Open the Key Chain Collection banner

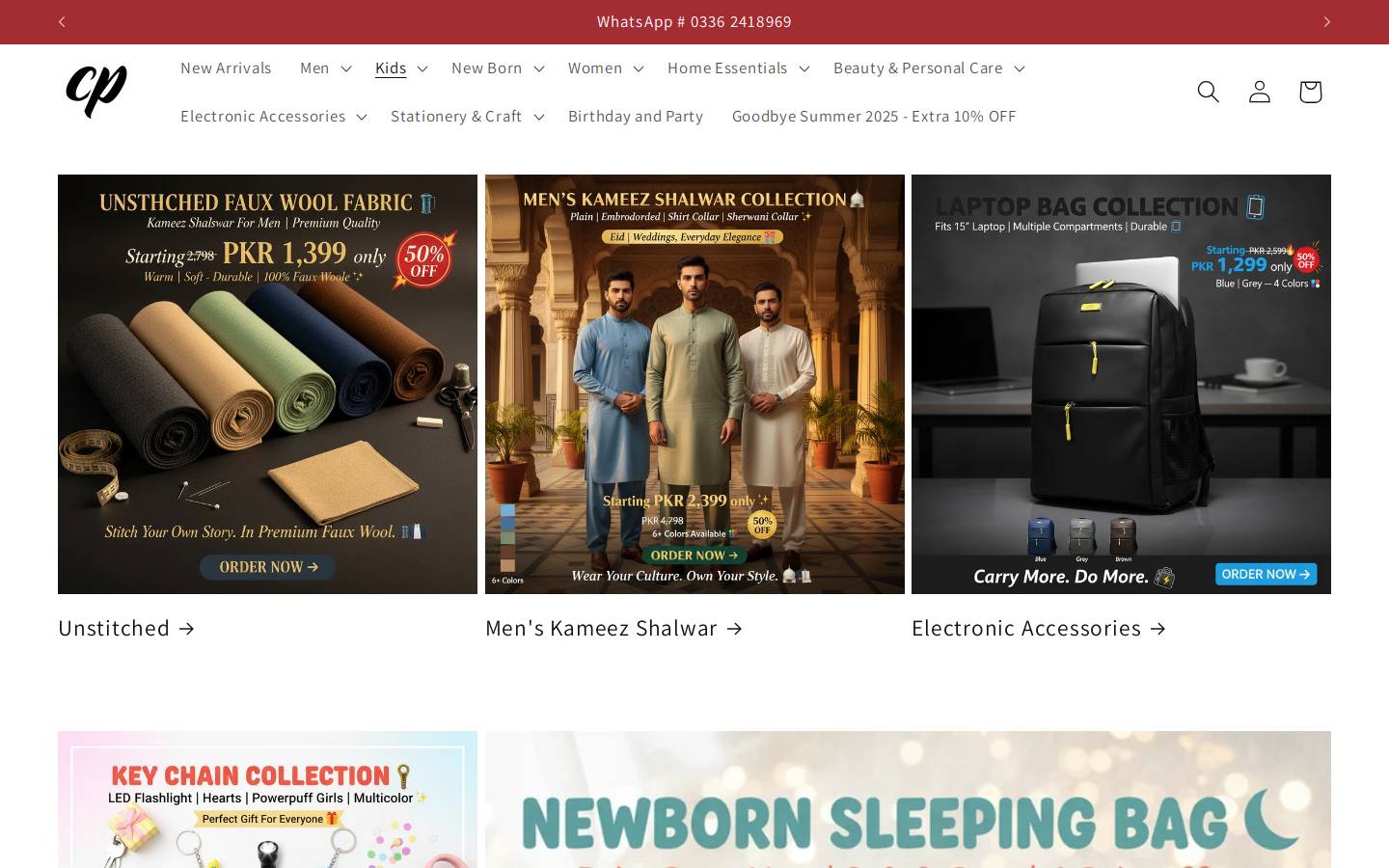coord(267,800)
